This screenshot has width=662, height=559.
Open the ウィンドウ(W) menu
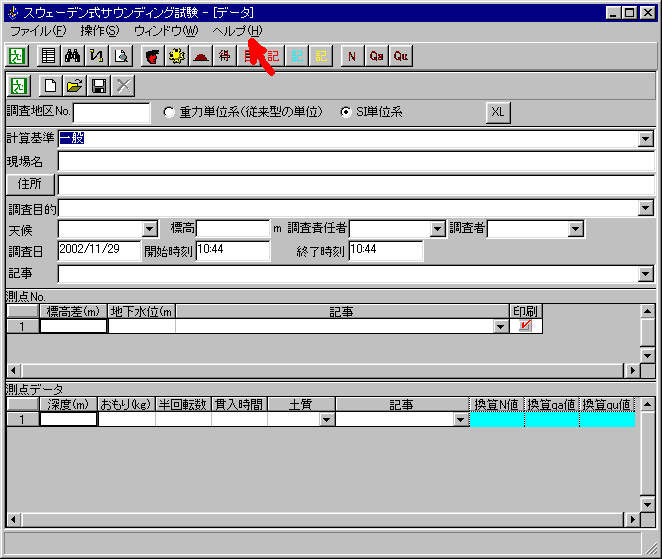[166, 31]
